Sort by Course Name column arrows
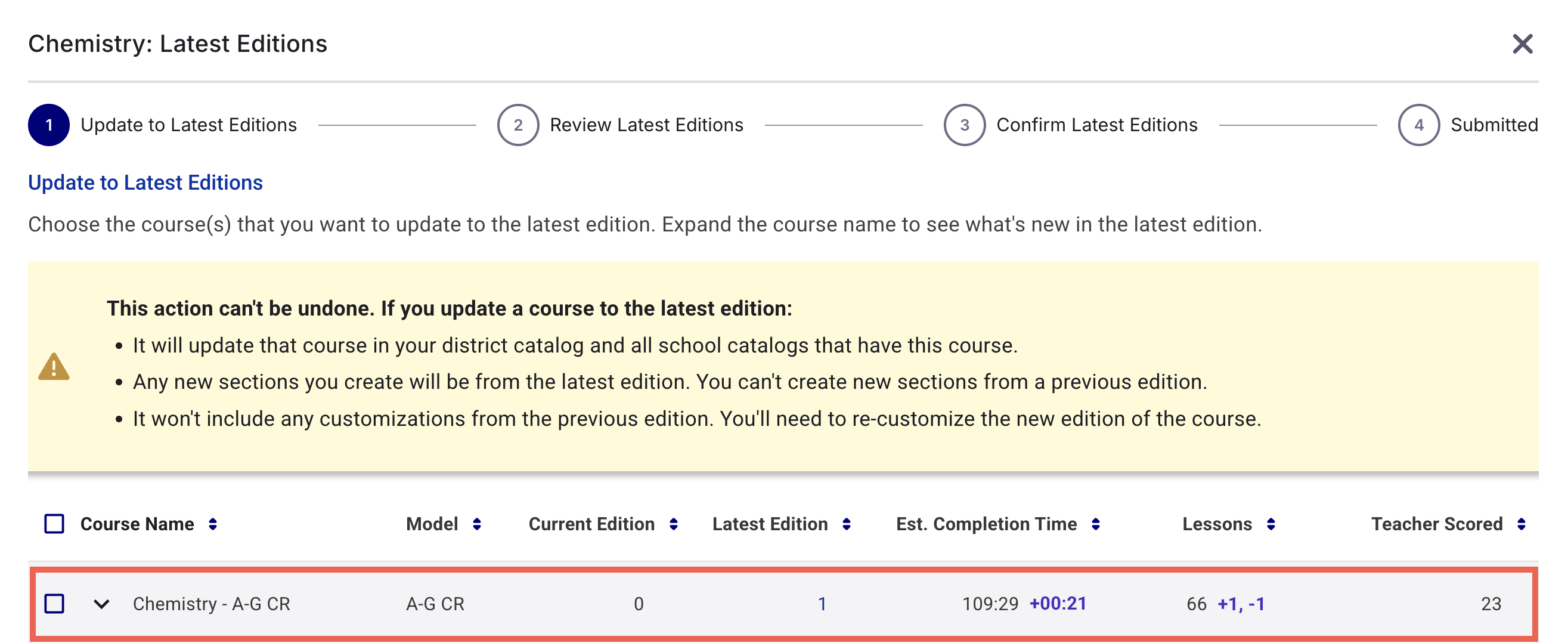1568x643 pixels. coord(212,524)
